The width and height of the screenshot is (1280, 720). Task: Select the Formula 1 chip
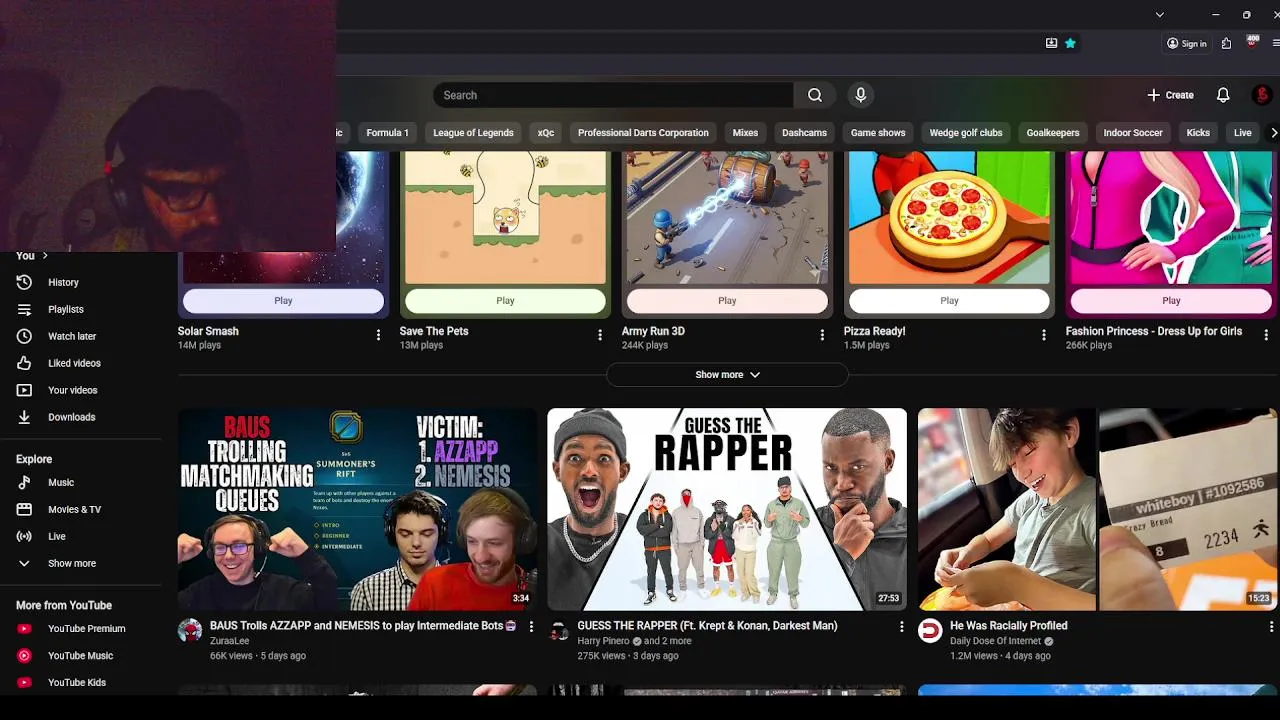[x=387, y=133]
